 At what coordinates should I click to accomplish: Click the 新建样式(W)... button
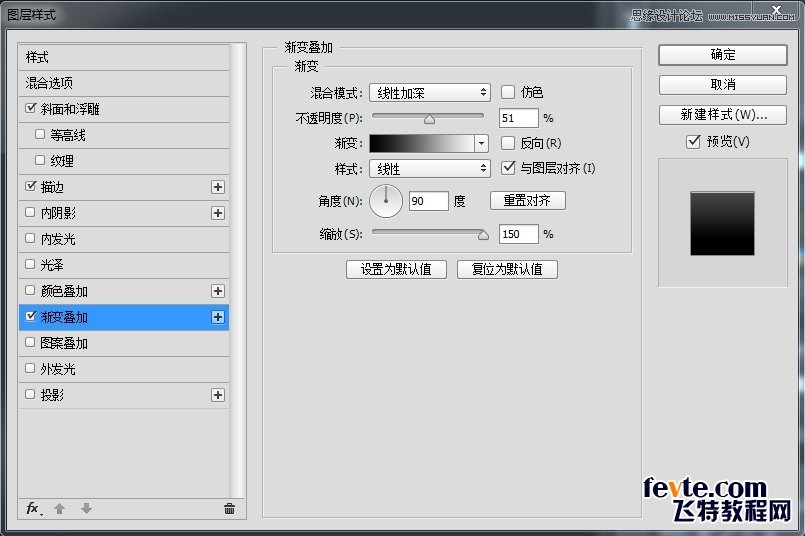coord(722,114)
